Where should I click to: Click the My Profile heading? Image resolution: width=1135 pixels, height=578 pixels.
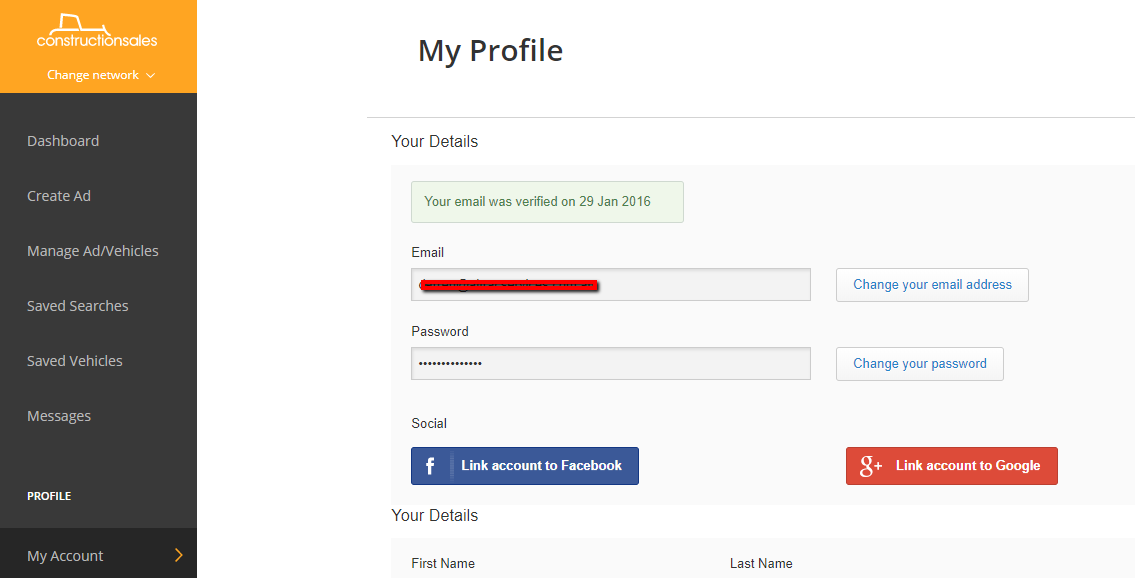490,50
